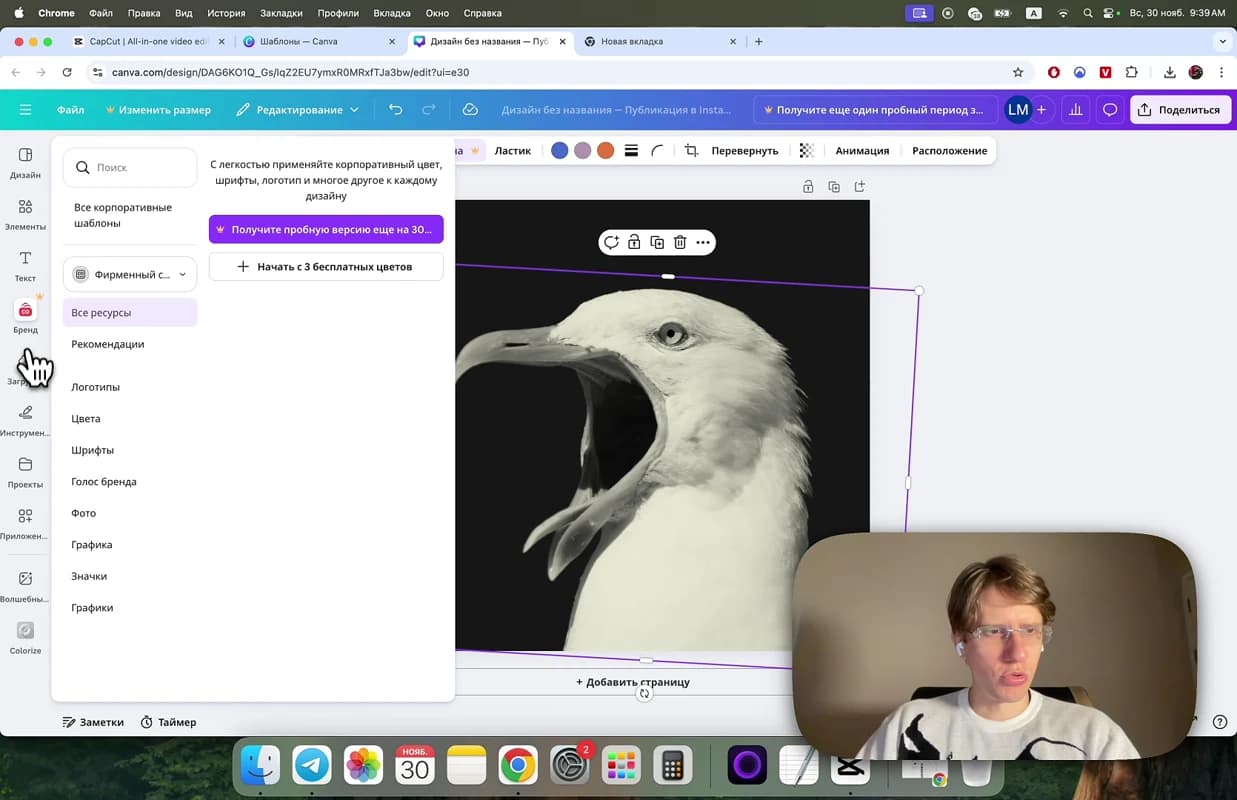
Task: Open Заметки notes at the bottom
Action: (93, 722)
